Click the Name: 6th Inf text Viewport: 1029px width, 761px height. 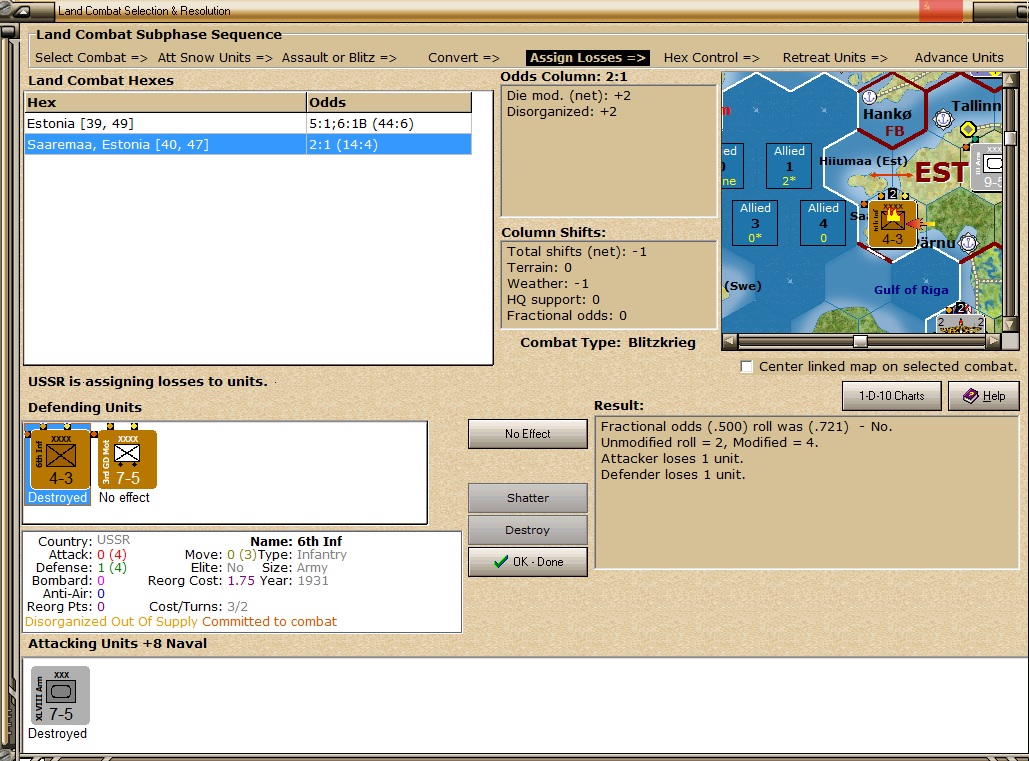(x=296, y=541)
